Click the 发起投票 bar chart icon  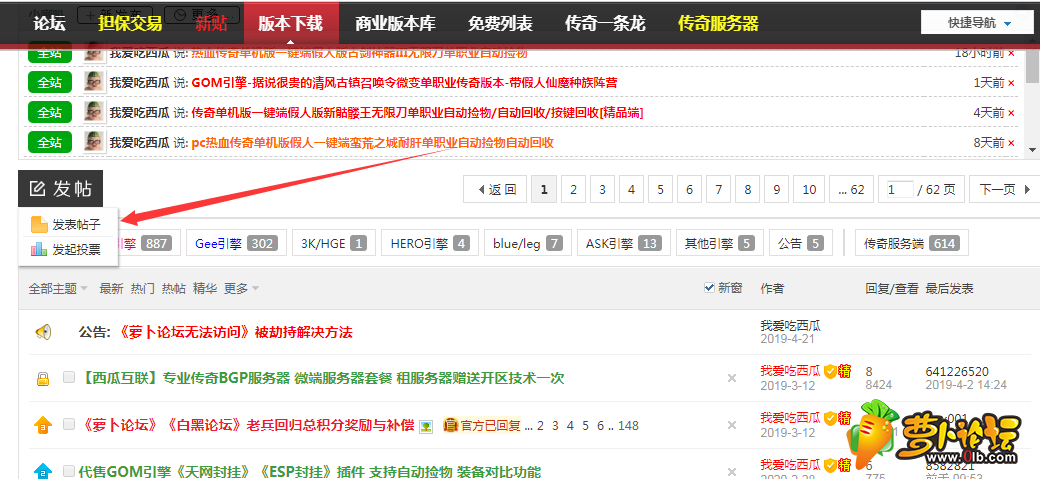click(39, 250)
